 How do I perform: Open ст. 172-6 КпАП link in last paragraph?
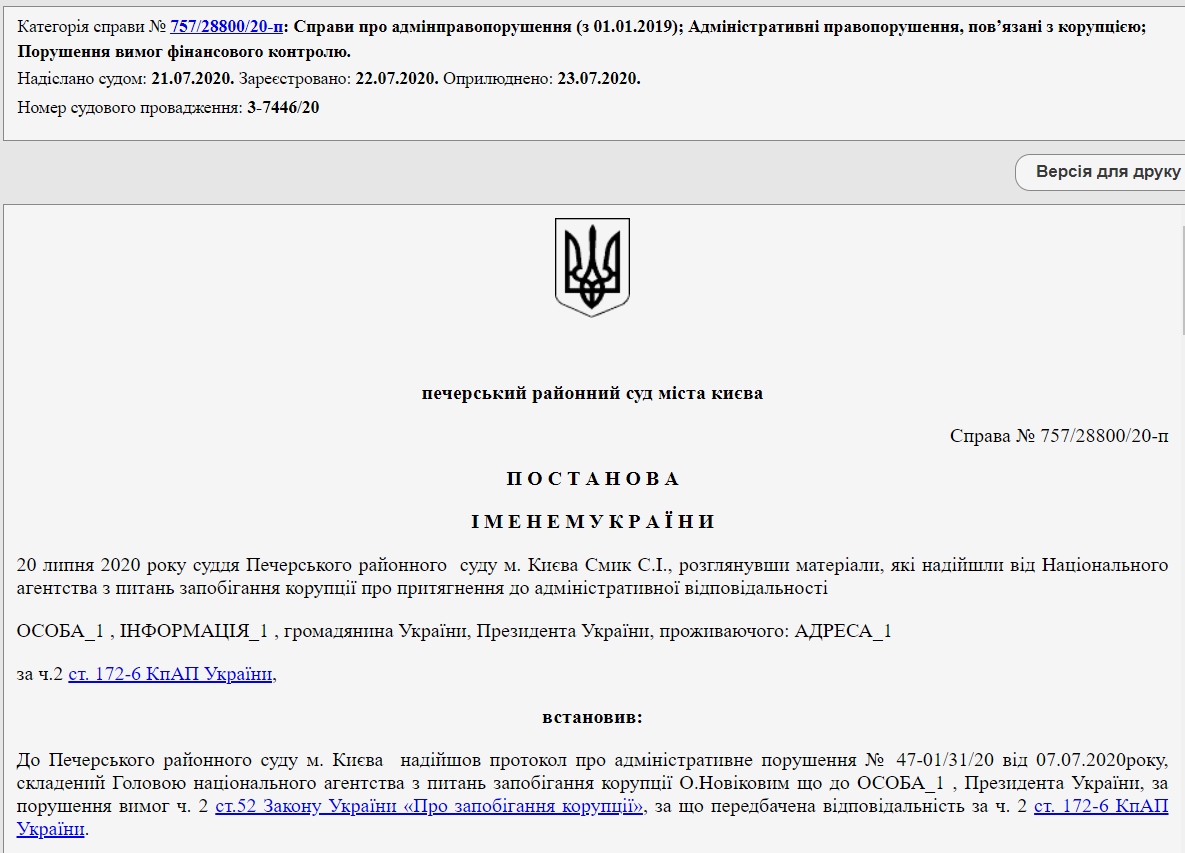pos(1100,806)
